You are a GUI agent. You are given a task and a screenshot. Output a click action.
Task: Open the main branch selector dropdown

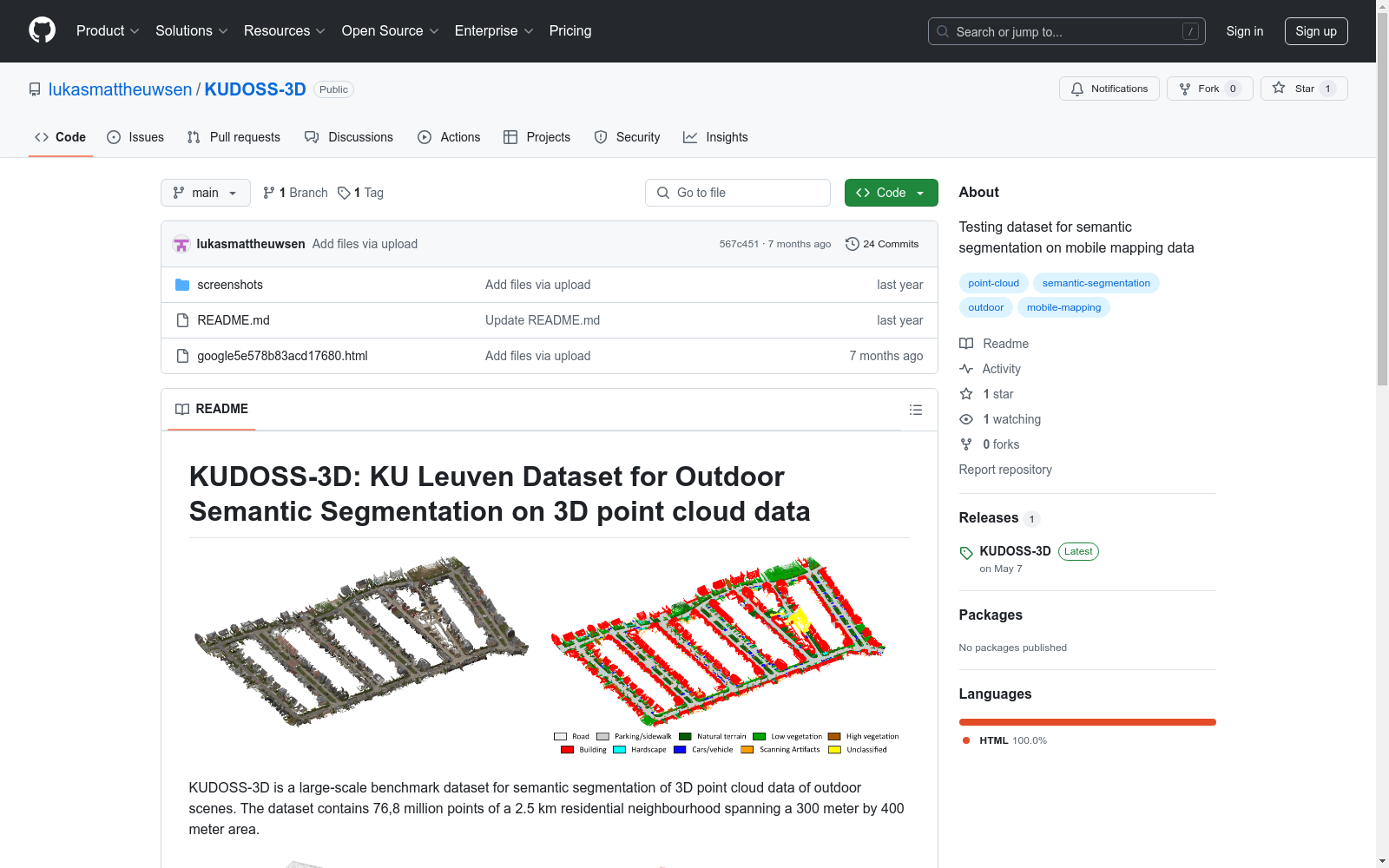click(206, 193)
